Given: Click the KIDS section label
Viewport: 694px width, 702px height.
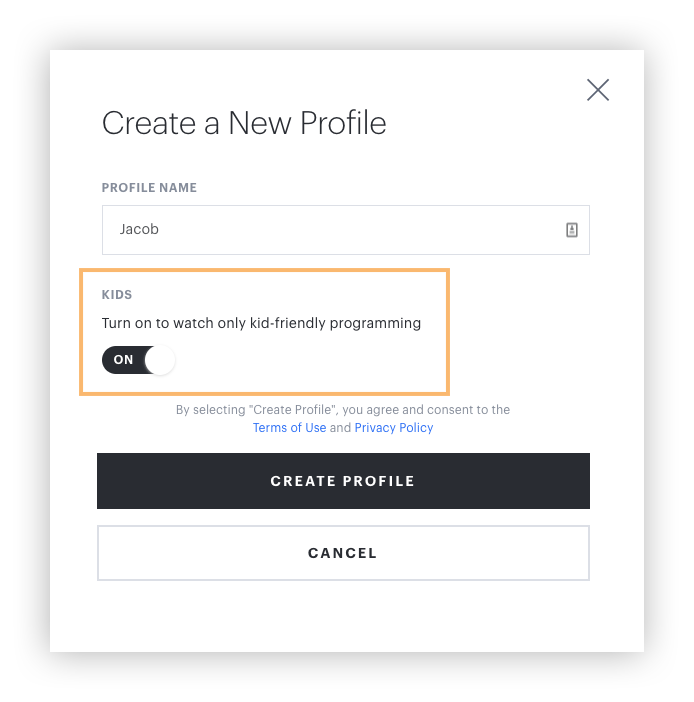Looking at the screenshot, I should (x=117, y=296).
